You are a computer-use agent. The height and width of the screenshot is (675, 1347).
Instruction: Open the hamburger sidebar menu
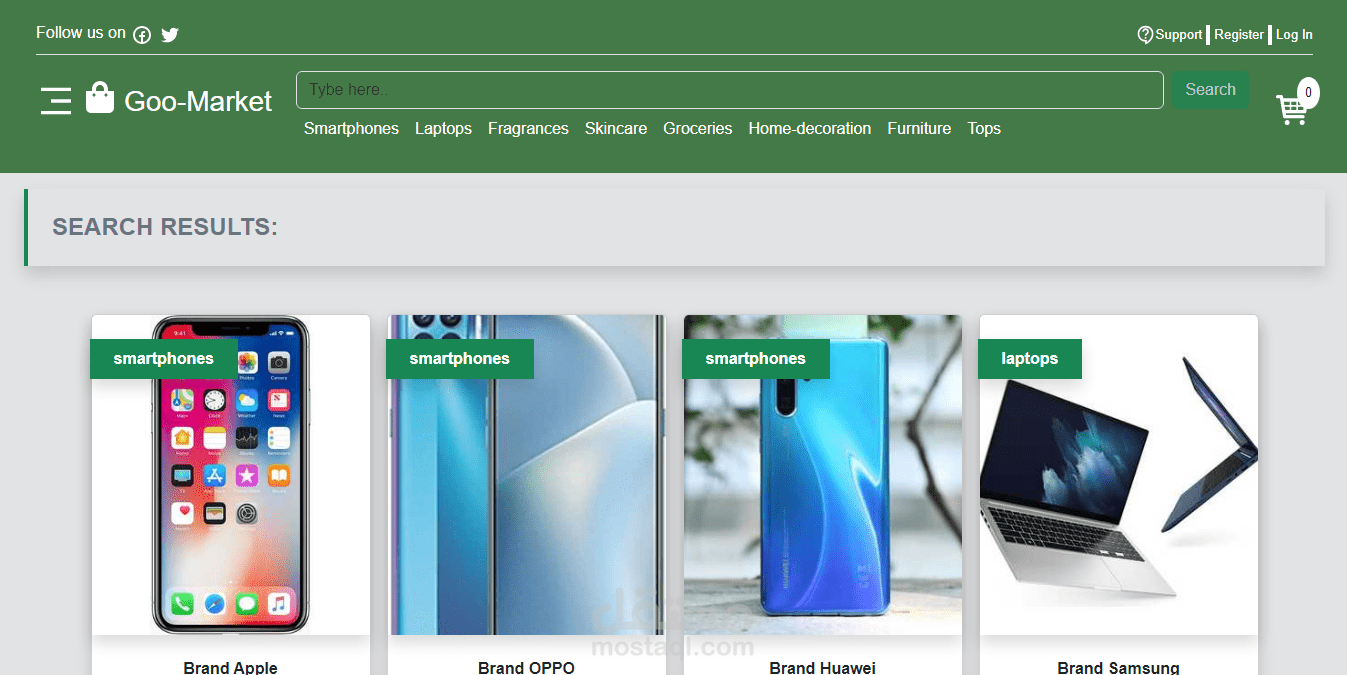pyautogui.click(x=56, y=101)
